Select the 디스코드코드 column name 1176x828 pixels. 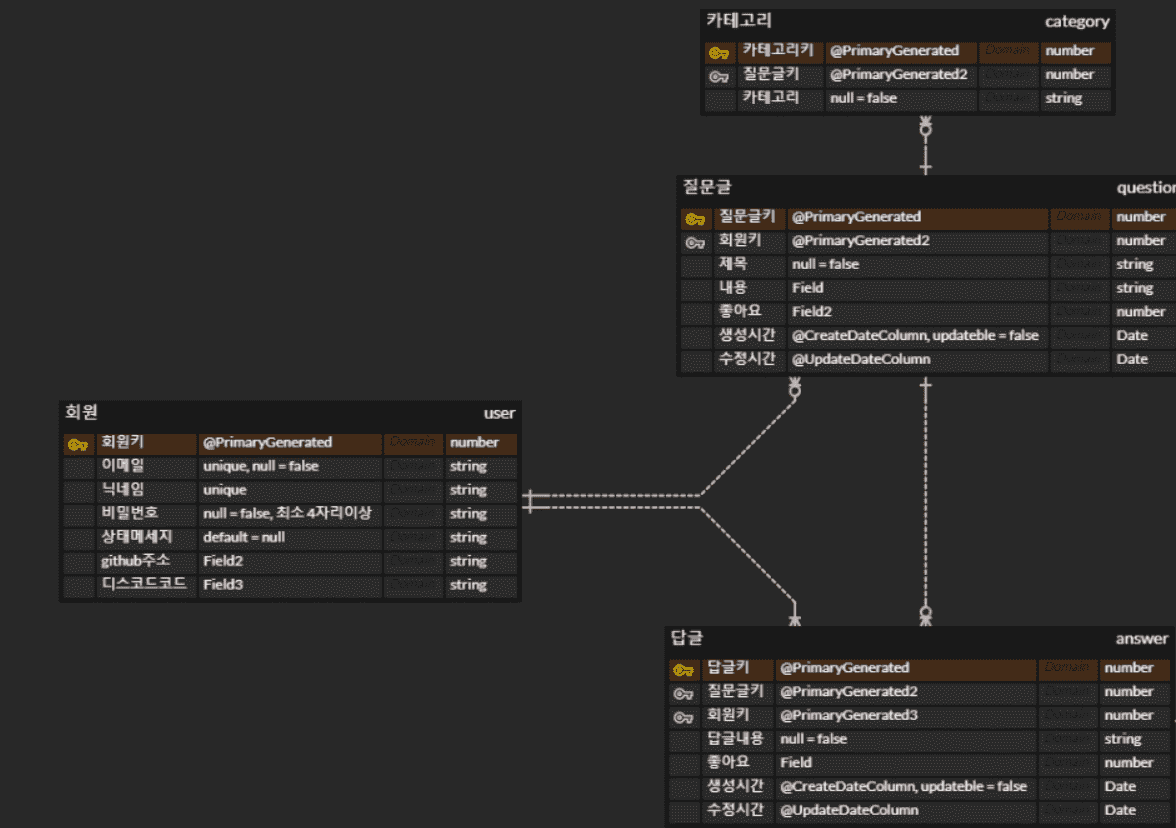[144, 584]
